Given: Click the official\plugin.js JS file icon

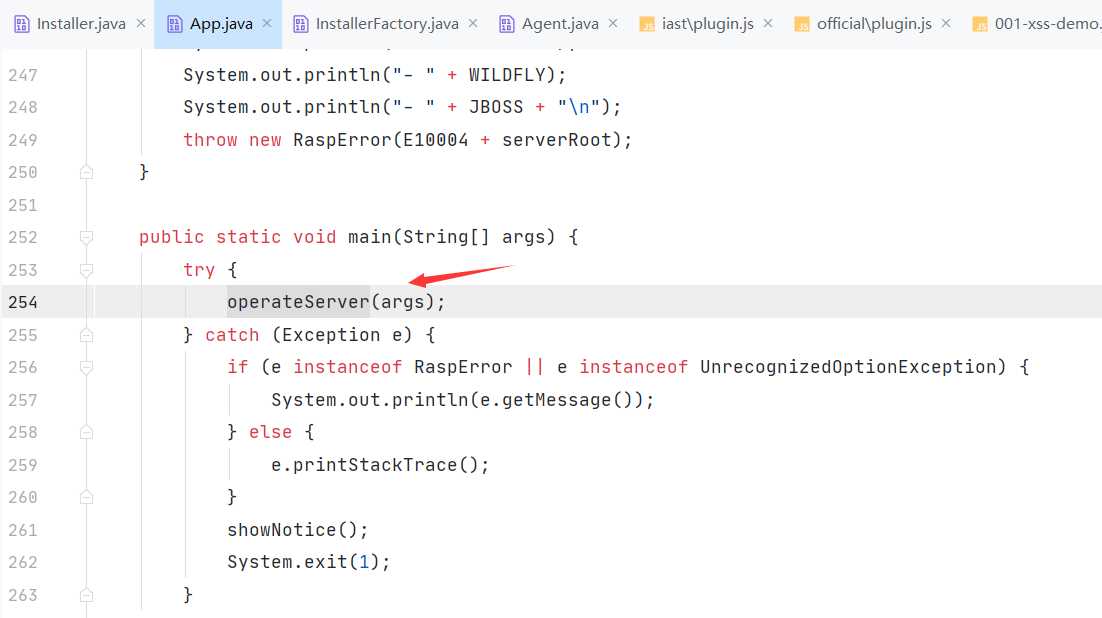Looking at the screenshot, I should tap(801, 25).
